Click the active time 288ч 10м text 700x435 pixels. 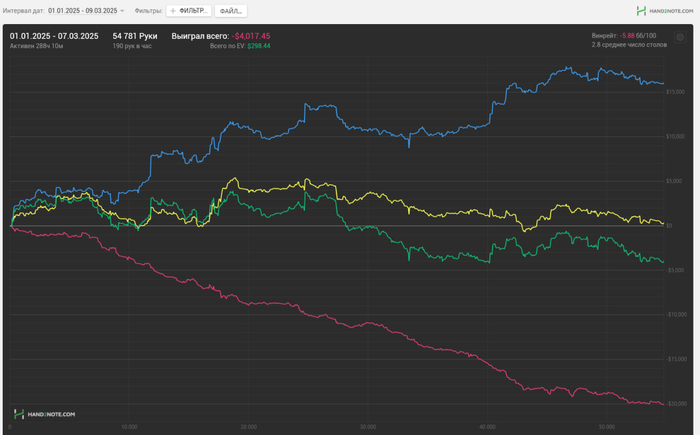(x=35, y=46)
